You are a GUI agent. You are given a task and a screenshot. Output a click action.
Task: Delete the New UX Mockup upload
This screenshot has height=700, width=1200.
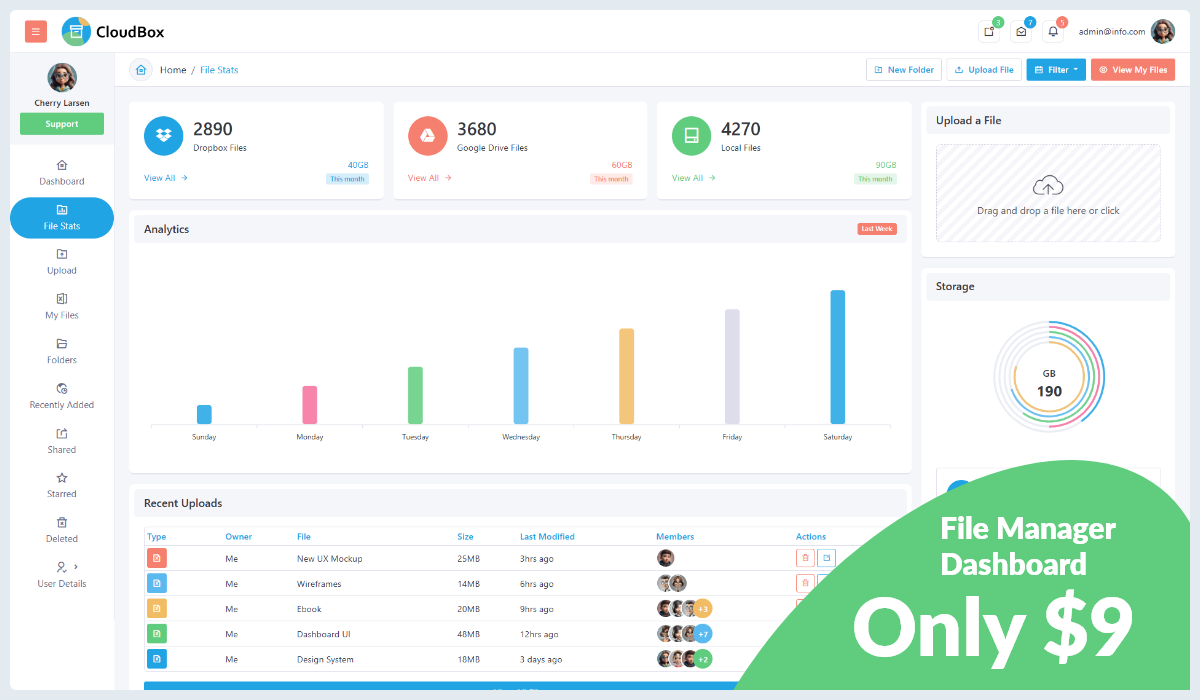tap(805, 557)
